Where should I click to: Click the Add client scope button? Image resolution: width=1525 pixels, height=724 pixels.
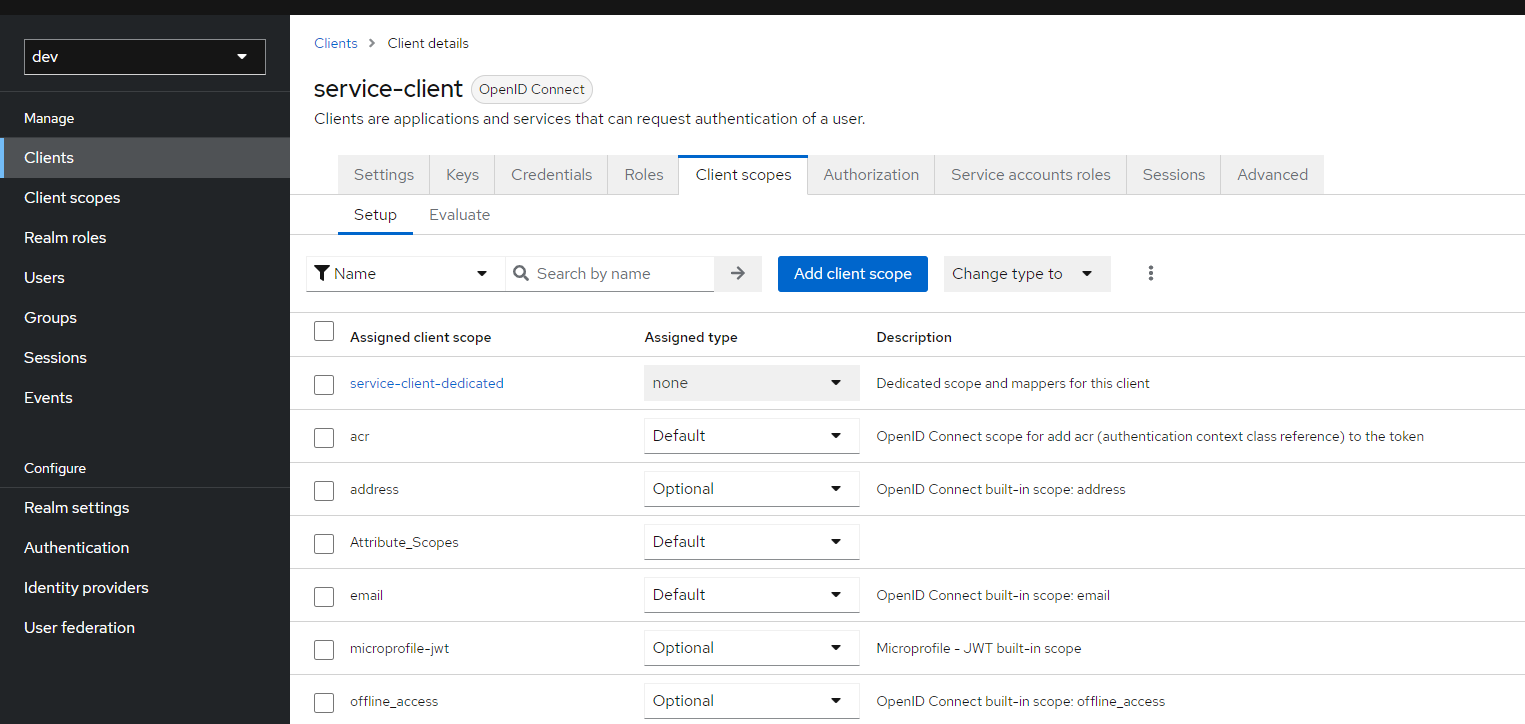click(852, 274)
